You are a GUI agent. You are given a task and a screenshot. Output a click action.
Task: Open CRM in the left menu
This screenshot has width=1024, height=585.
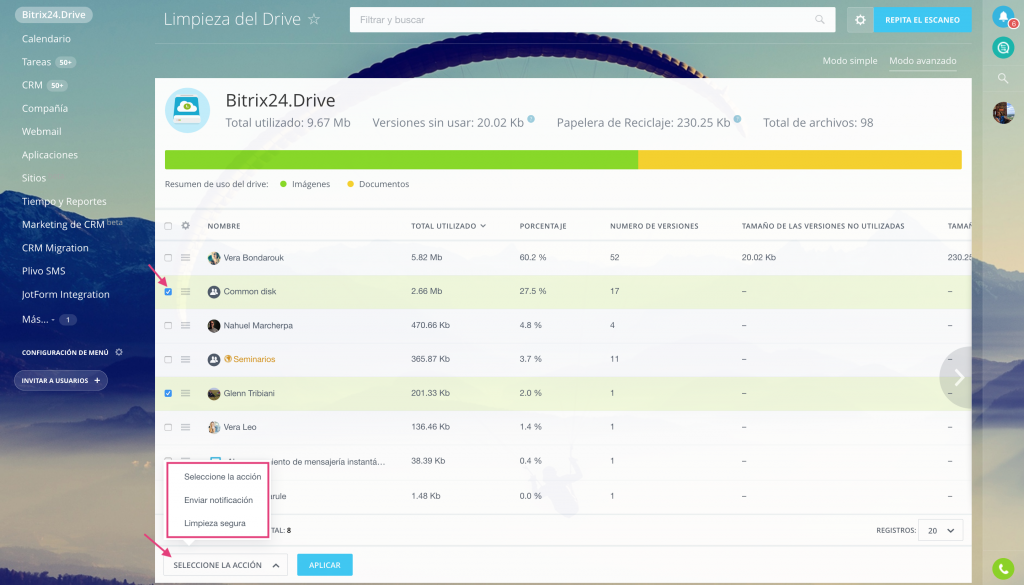tap(32, 85)
